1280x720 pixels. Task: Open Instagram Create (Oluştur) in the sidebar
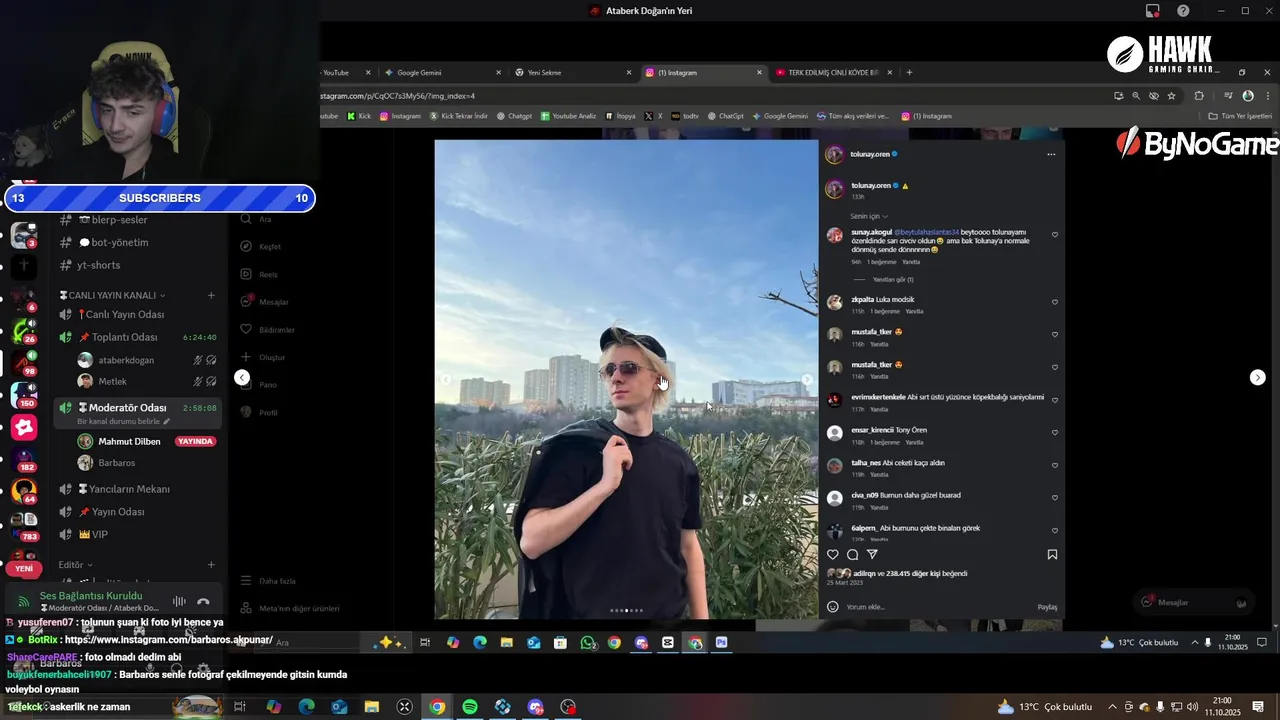(264, 357)
